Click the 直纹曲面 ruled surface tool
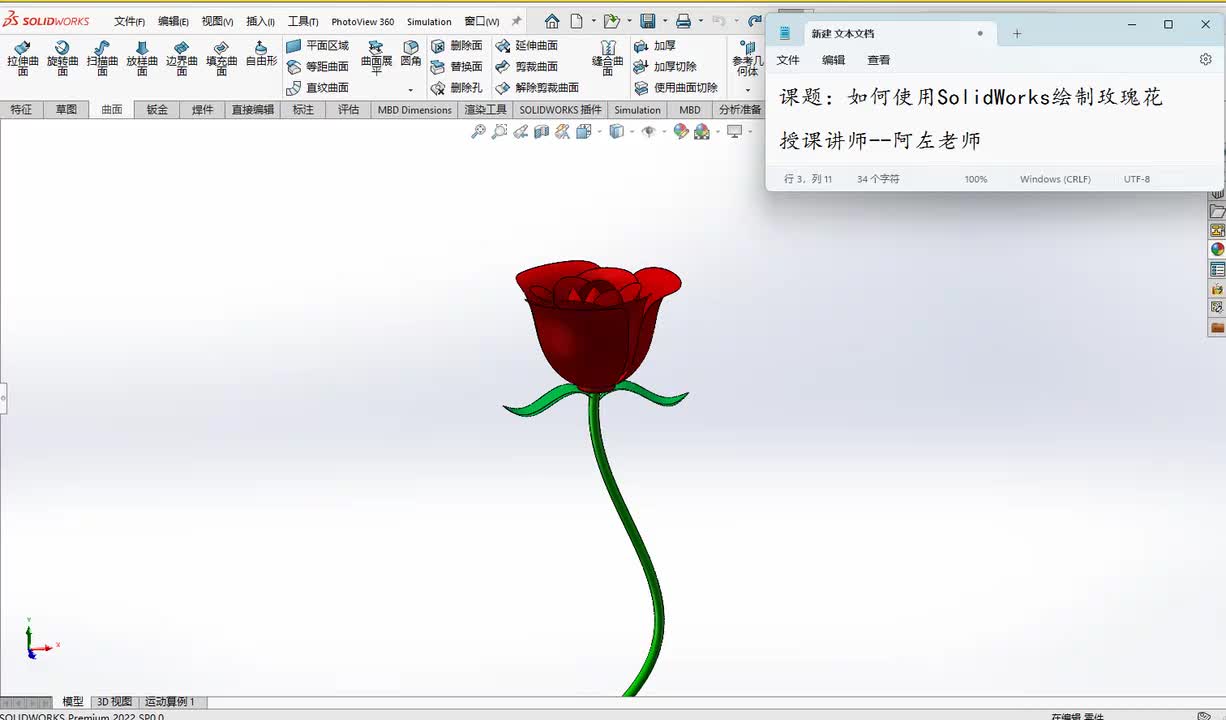This screenshot has width=1226, height=720. click(x=317, y=88)
